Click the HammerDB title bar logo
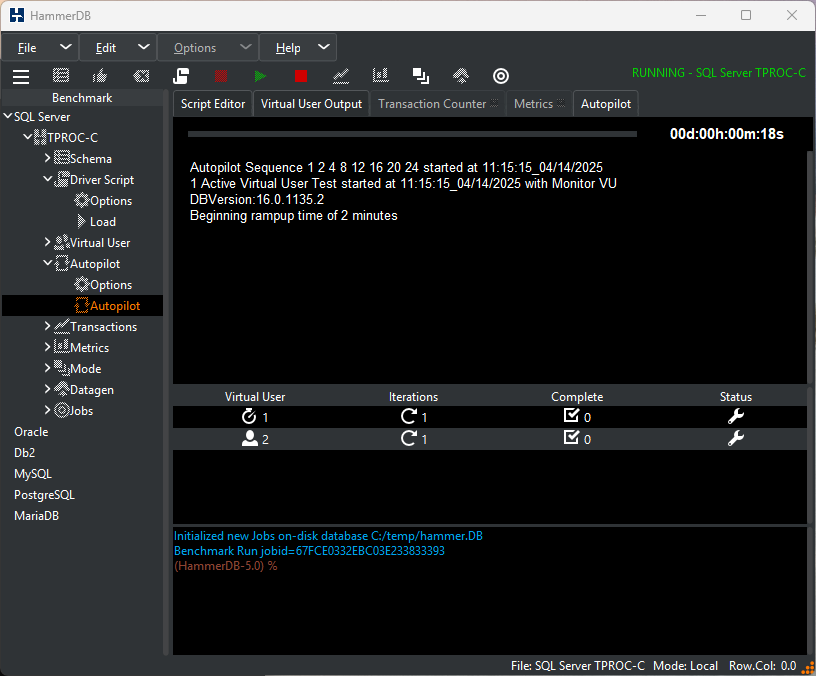The width and height of the screenshot is (816, 676). point(17,15)
